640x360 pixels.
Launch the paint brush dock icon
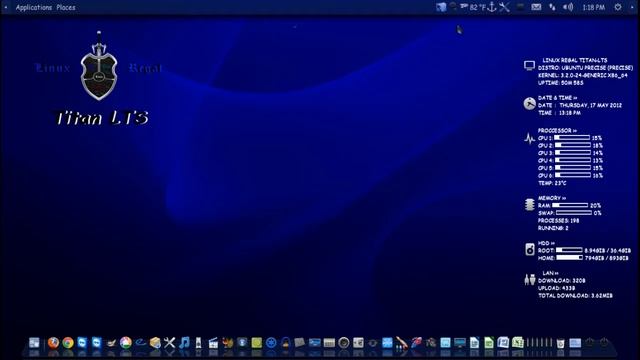point(401,343)
